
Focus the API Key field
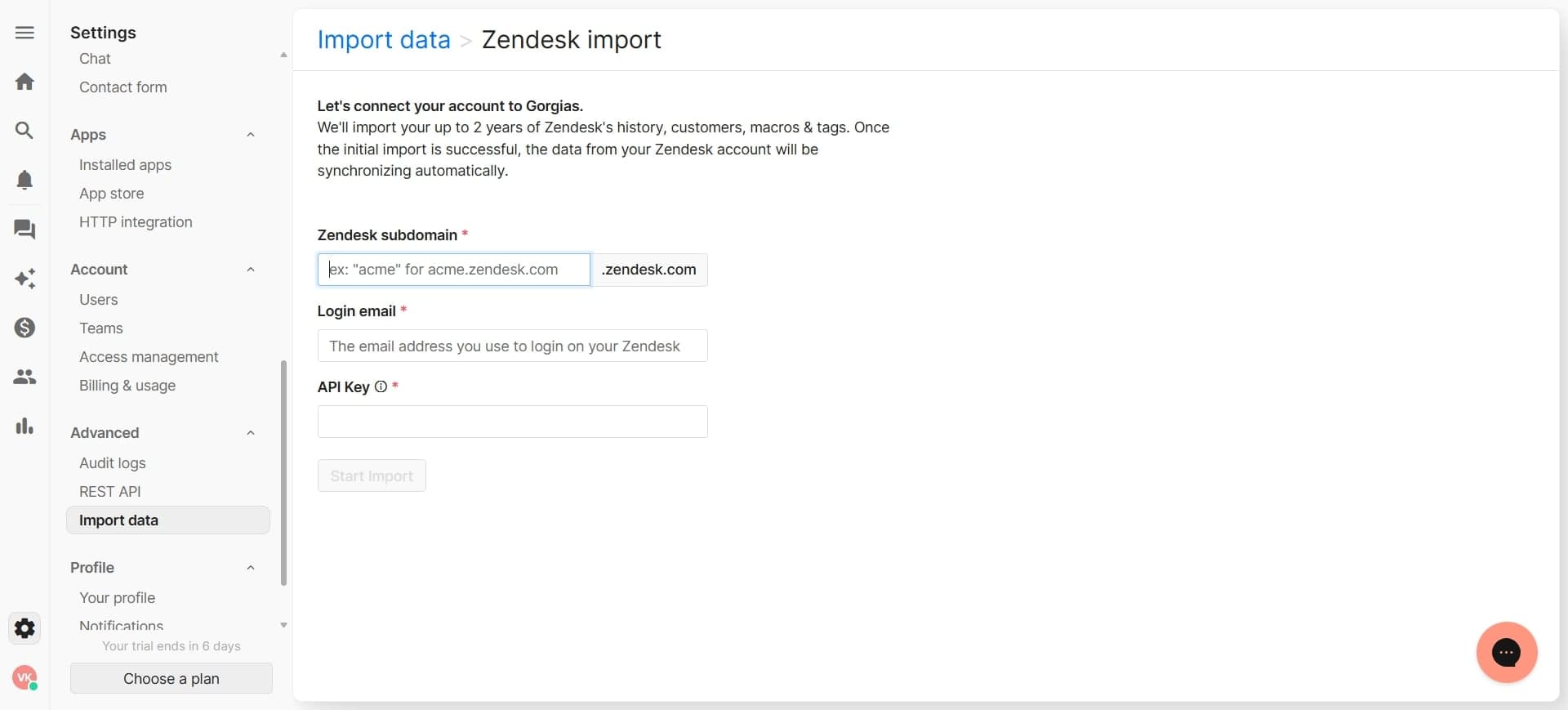tap(512, 422)
